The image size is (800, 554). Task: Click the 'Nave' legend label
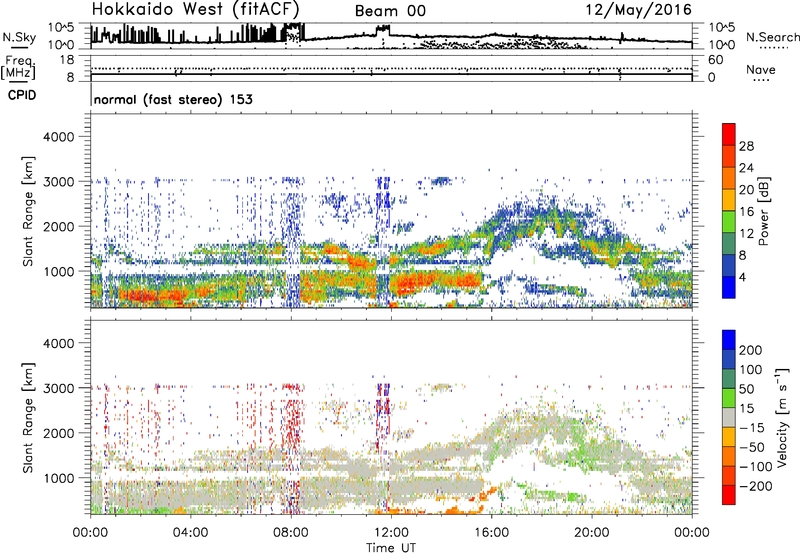point(760,69)
